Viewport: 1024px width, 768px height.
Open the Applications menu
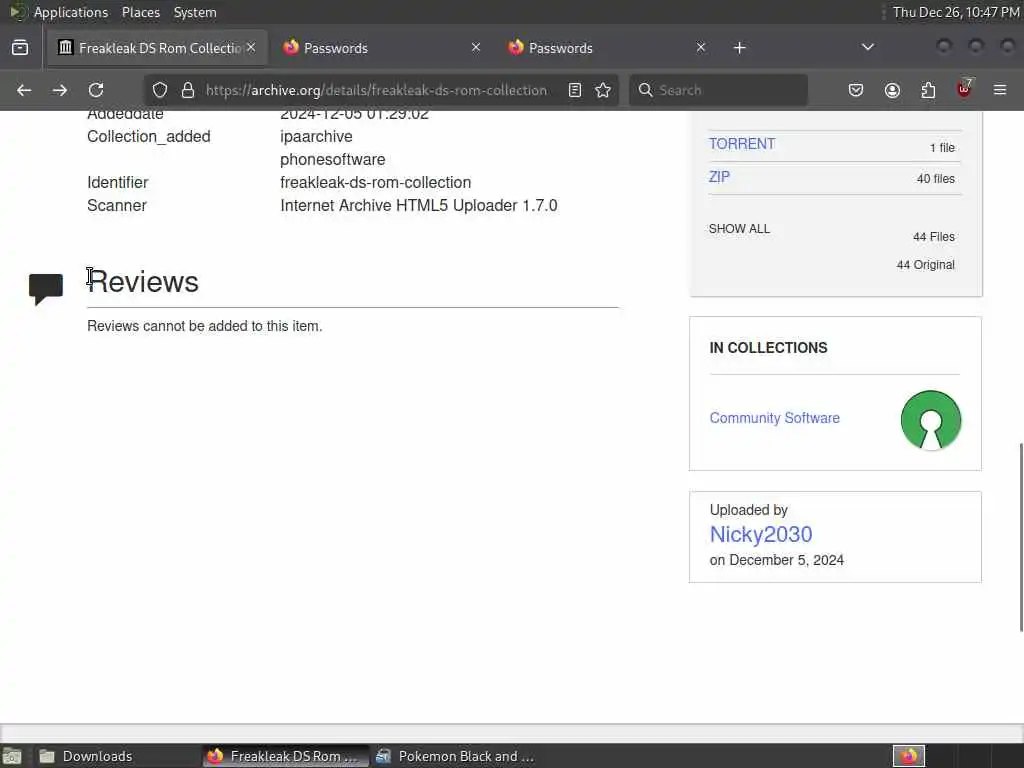pos(71,12)
